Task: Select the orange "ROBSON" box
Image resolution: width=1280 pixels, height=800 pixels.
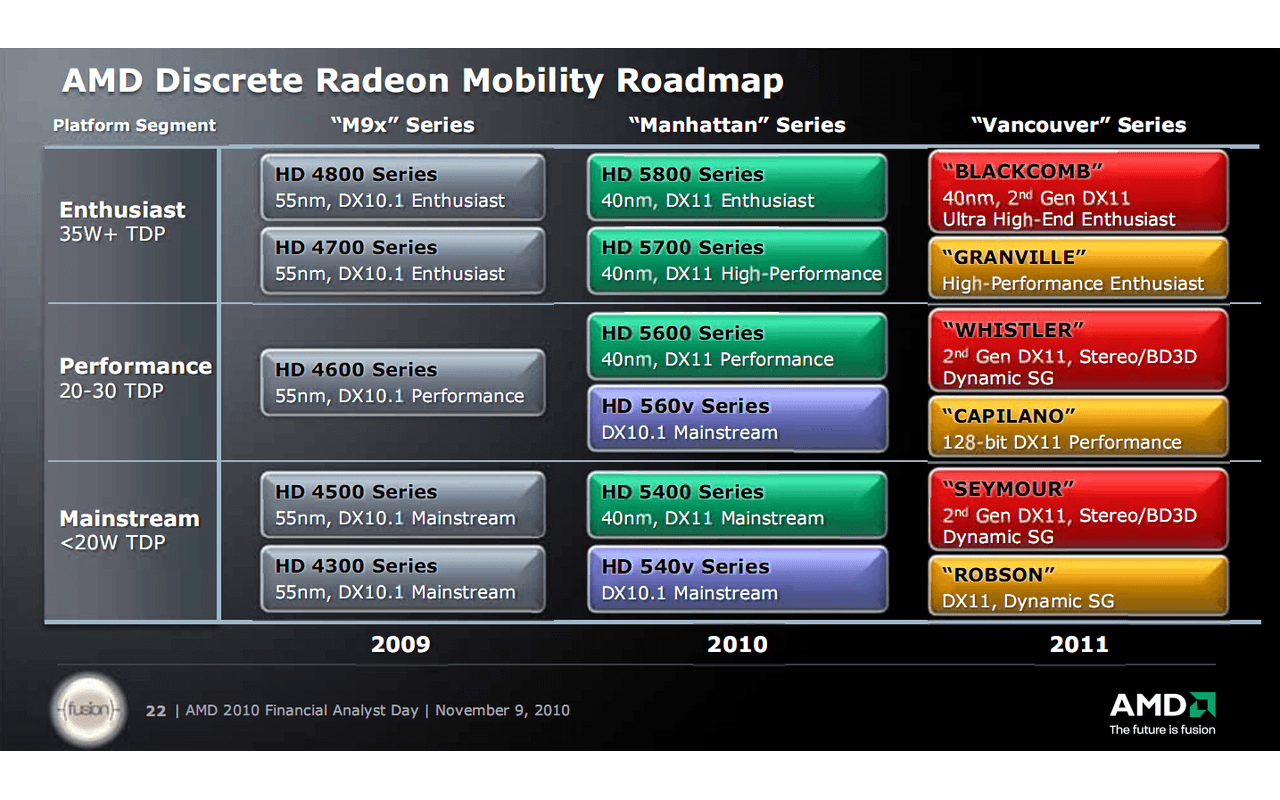Action: 1078,586
